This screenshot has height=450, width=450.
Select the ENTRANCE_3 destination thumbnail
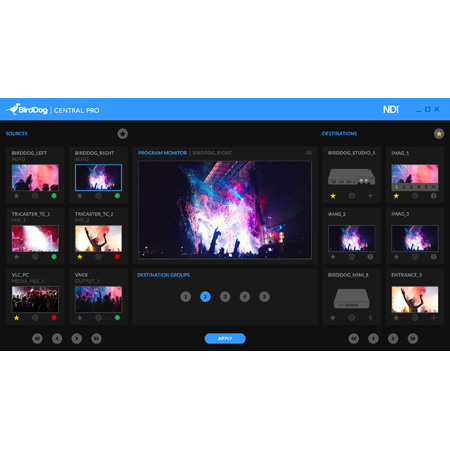coord(415,299)
